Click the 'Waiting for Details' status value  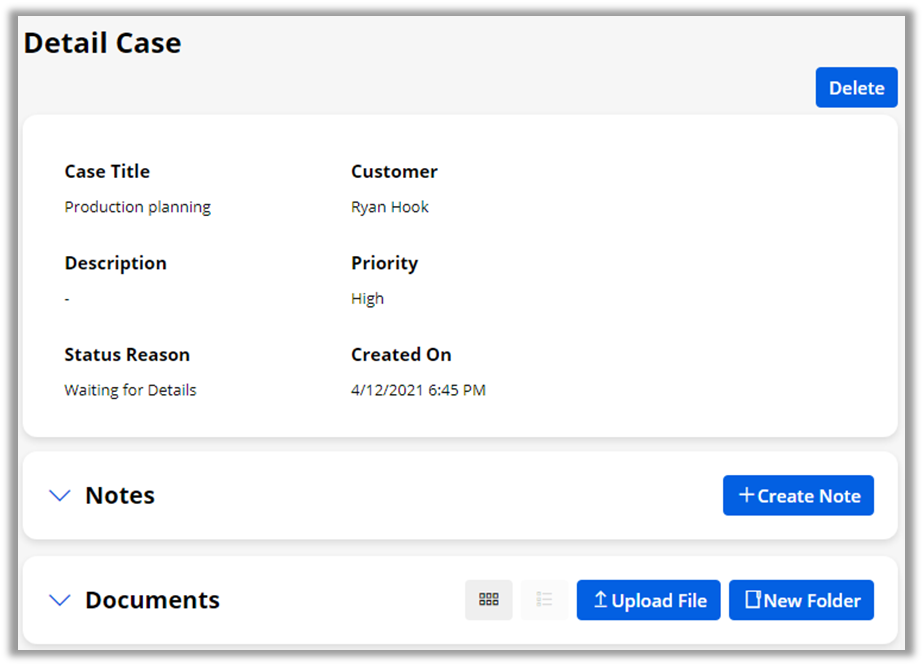click(x=130, y=390)
